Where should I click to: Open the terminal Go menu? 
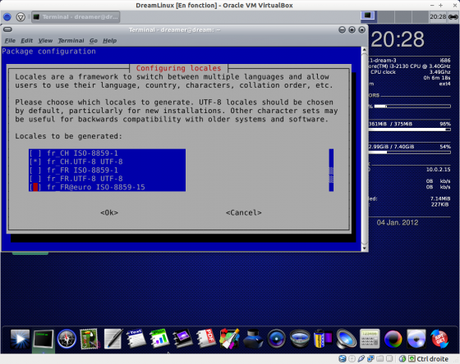[93, 41]
